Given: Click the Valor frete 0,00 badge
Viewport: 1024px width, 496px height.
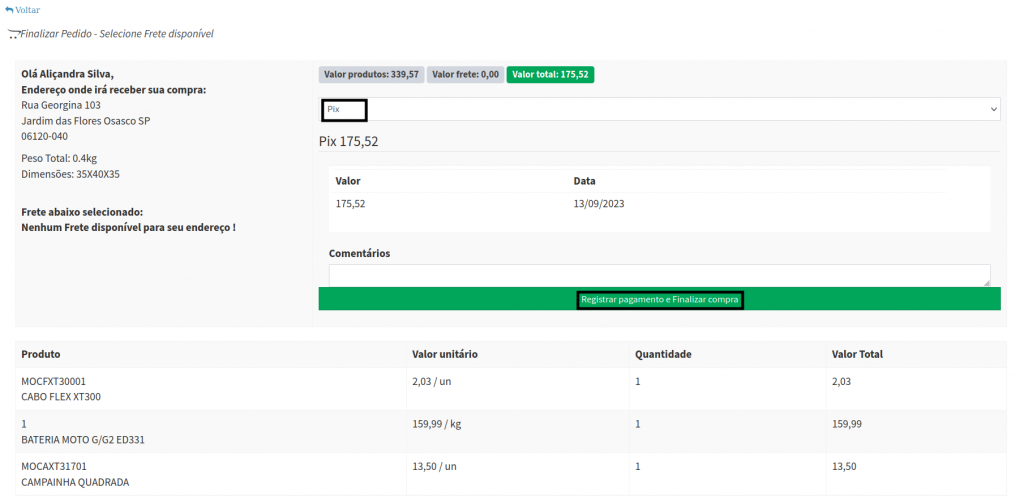Looking at the screenshot, I should tap(465, 74).
